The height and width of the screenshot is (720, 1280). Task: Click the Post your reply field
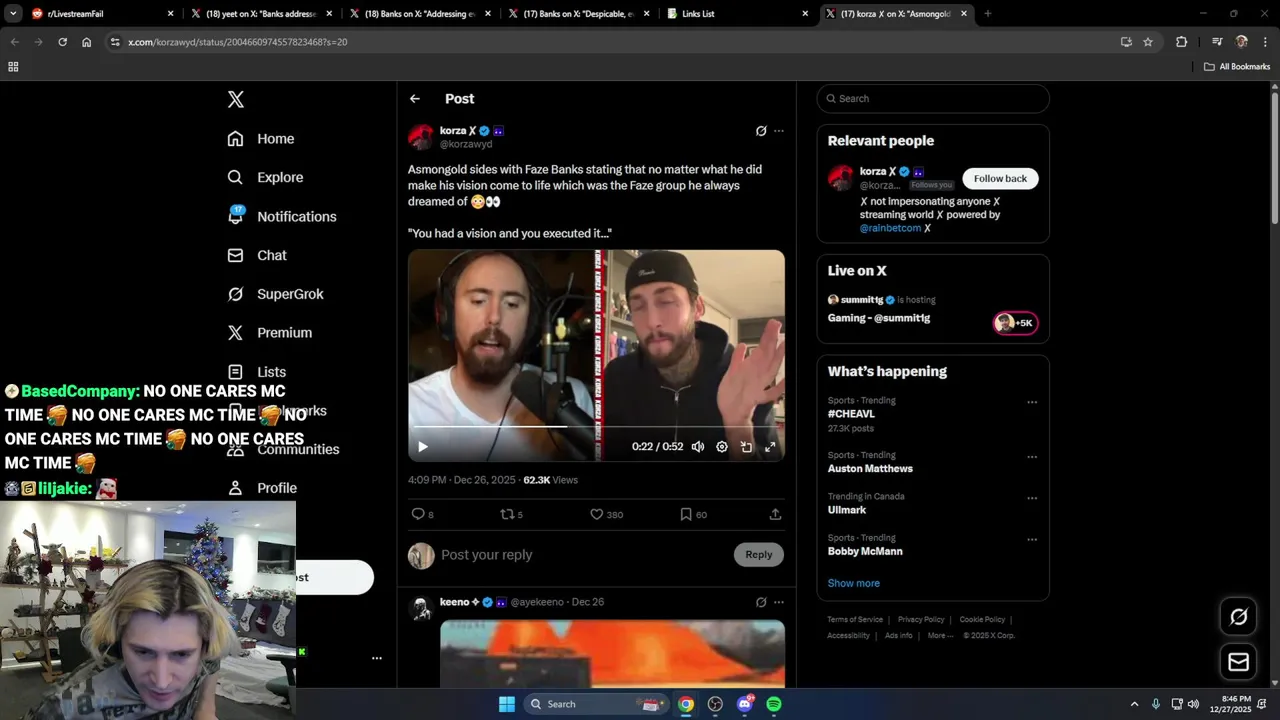pos(584,555)
